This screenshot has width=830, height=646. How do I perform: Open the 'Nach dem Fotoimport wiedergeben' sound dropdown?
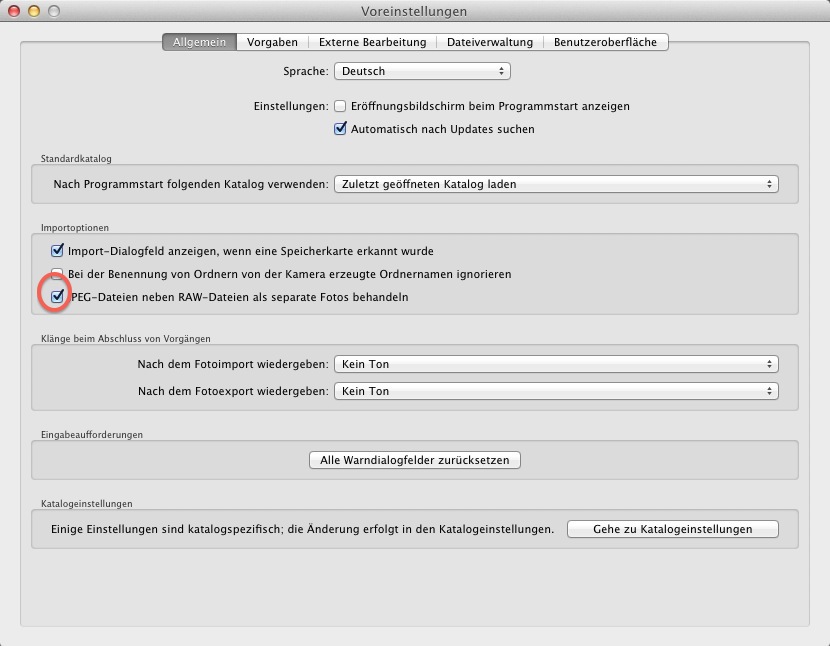click(x=556, y=364)
